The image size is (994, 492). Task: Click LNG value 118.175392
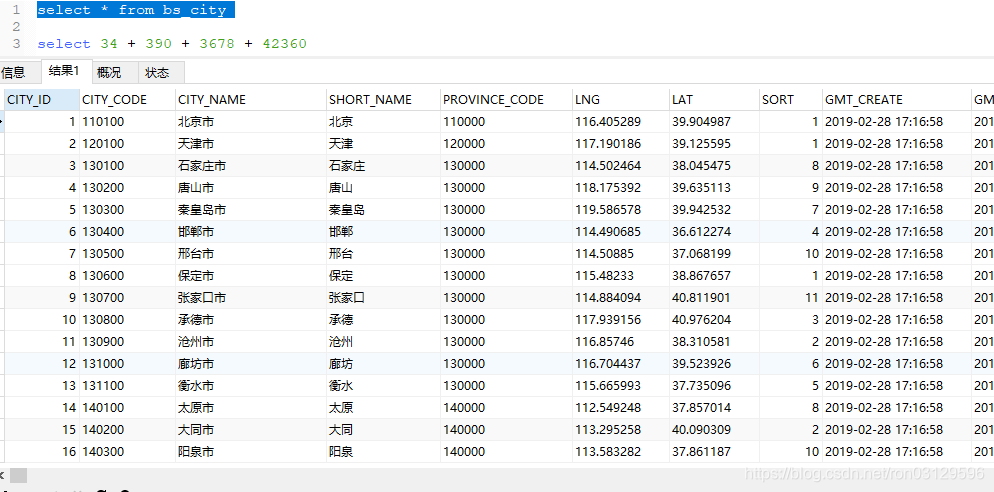click(621, 188)
